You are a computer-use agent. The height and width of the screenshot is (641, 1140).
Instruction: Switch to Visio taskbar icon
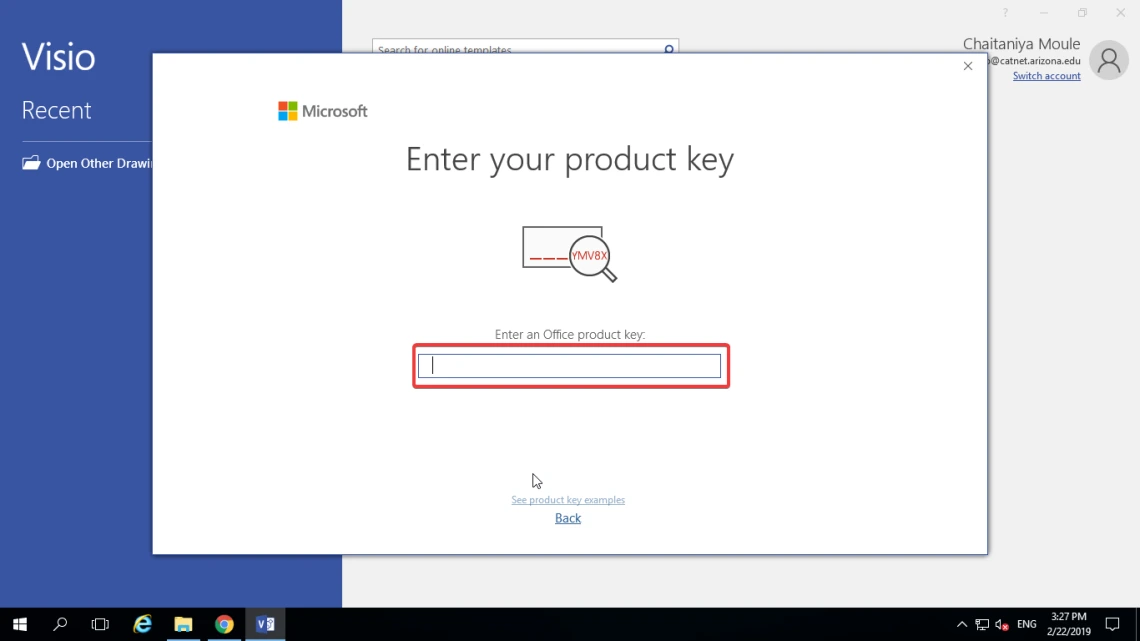(x=265, y=624)
